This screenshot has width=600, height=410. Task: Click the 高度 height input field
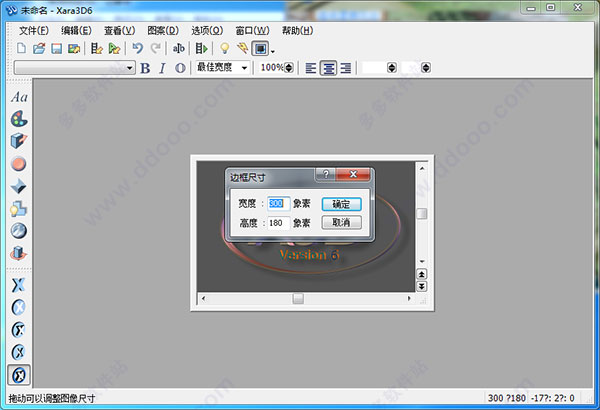[x=279, y=223]
